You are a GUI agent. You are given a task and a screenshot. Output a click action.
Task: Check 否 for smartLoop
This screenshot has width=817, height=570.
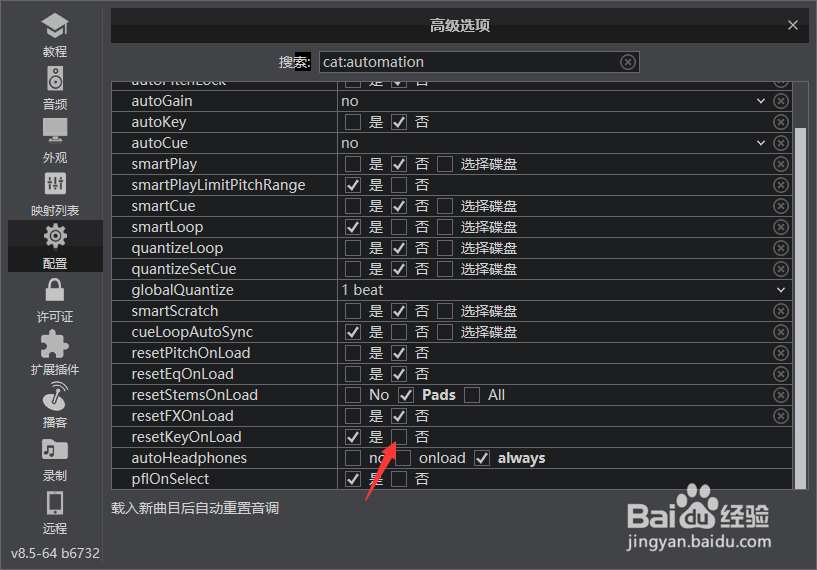(399, 227)
